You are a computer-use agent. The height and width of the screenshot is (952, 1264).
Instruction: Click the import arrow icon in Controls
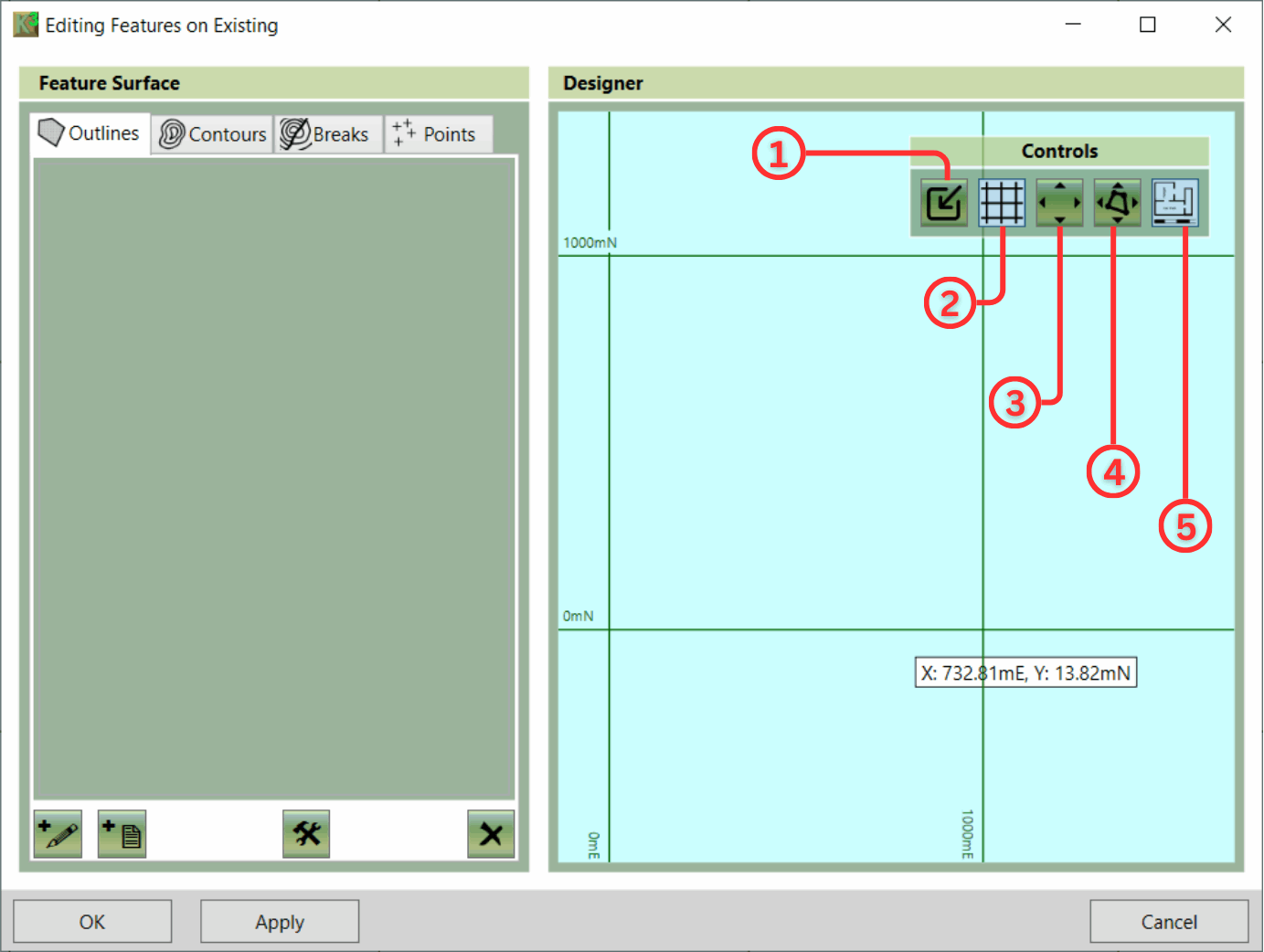point(943,203)
